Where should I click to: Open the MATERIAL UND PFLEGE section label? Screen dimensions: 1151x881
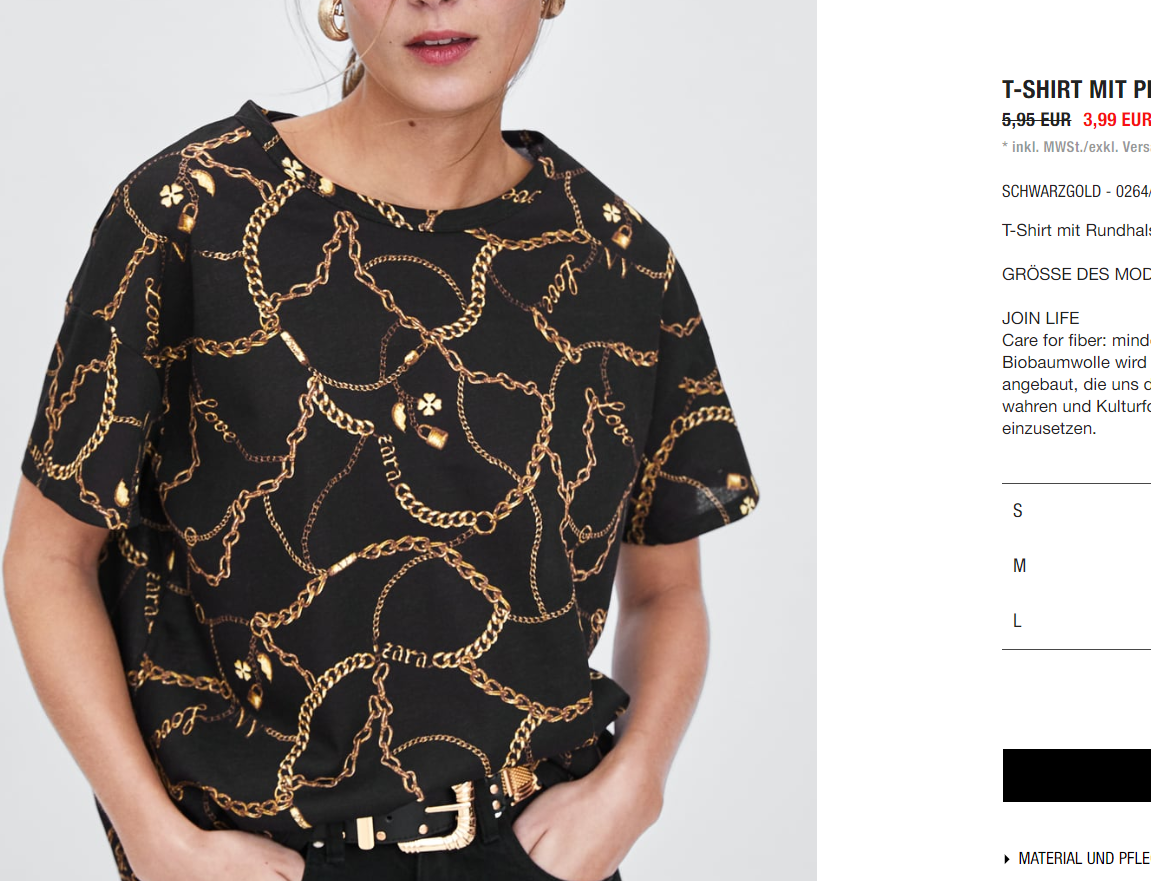(1084, 858)
